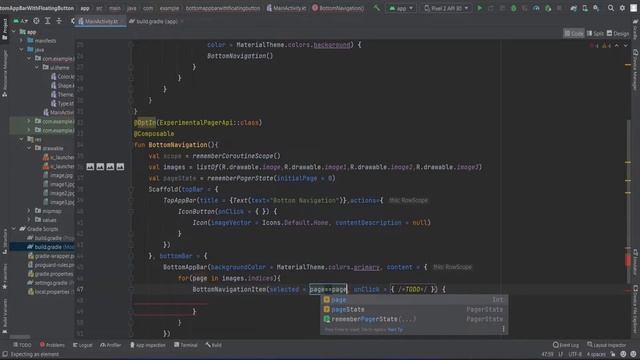Open image.jpg in the drawable folder
This screenshot has height=360, width=640.
[59, 176]
